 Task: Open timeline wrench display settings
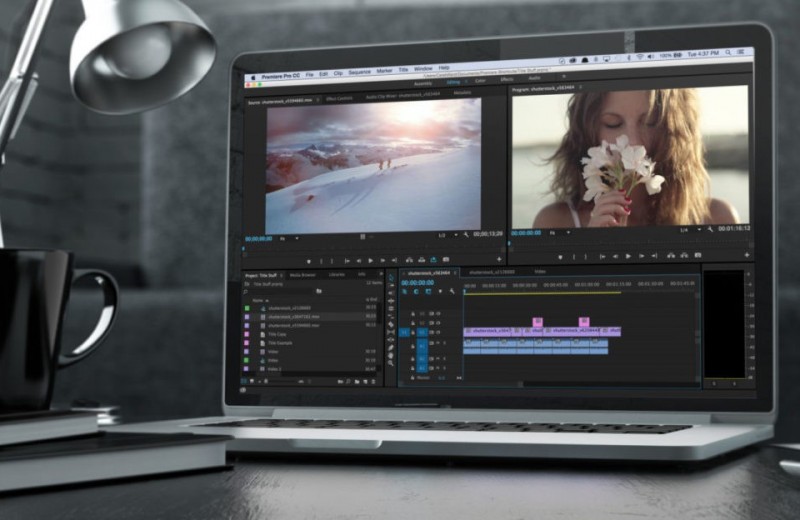(452, 292)
